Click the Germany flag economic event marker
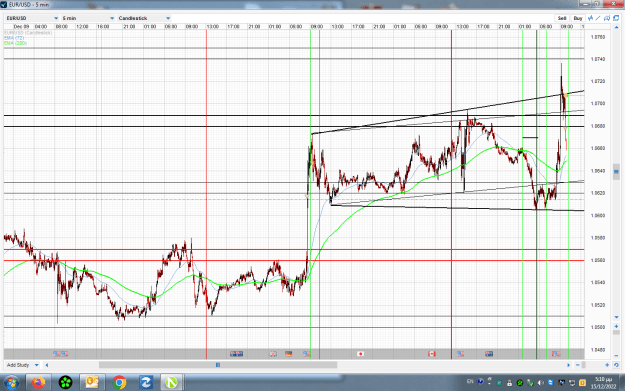625x391 pixels. 289,354
